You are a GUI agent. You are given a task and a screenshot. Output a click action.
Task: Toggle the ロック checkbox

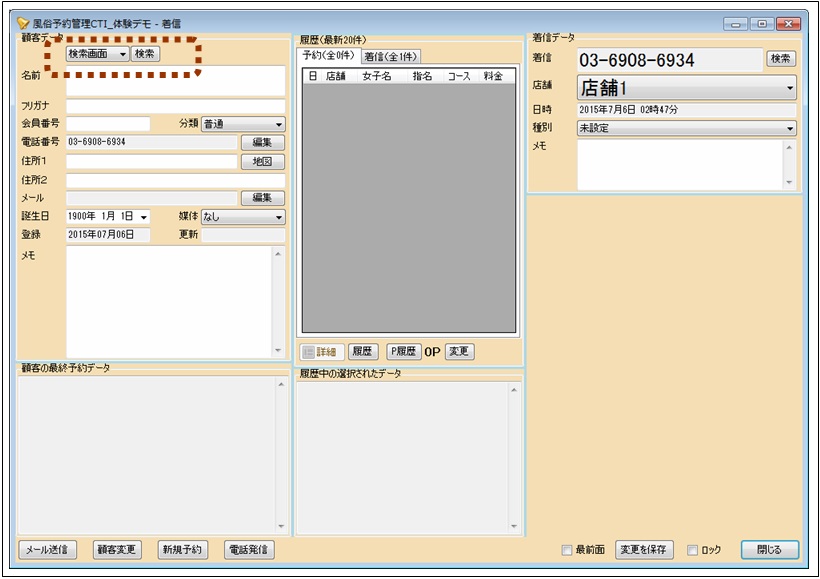tap(693, 550)
